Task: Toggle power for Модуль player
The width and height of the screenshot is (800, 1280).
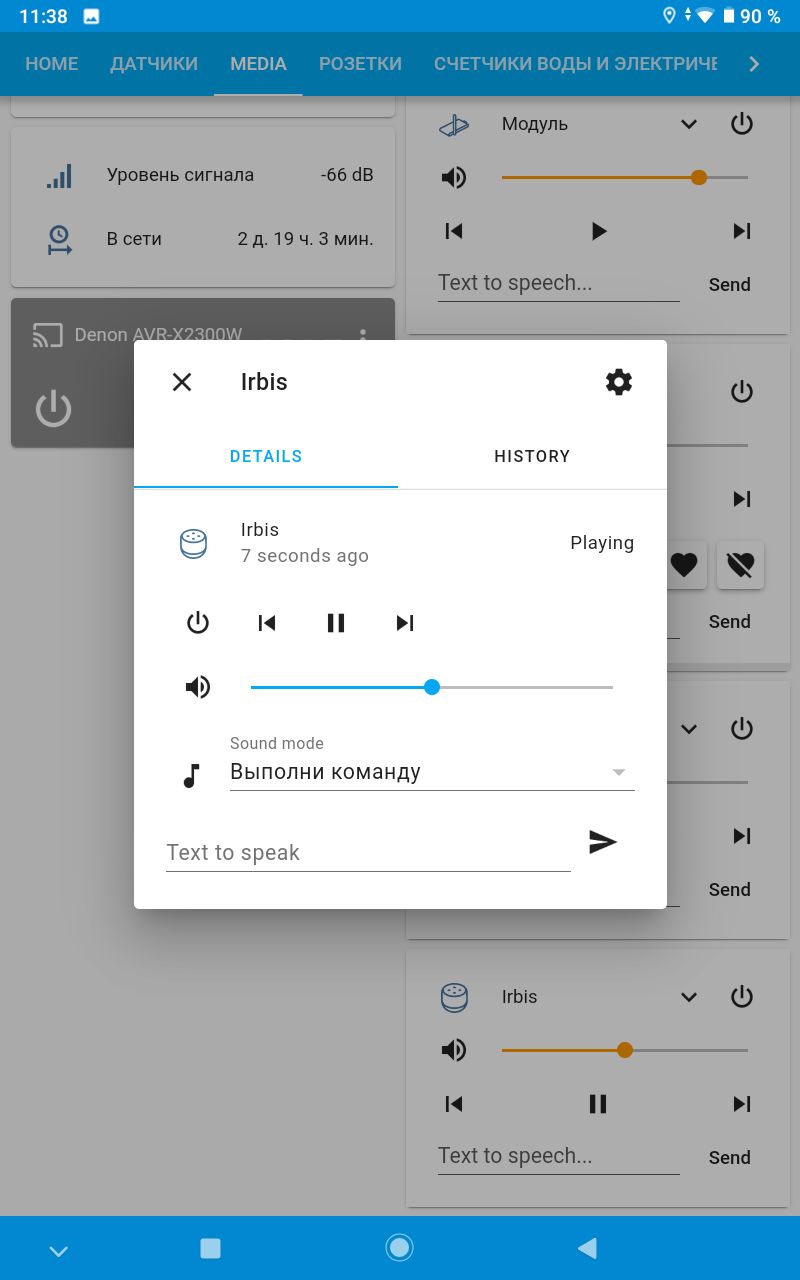Action: coord(741,124)
